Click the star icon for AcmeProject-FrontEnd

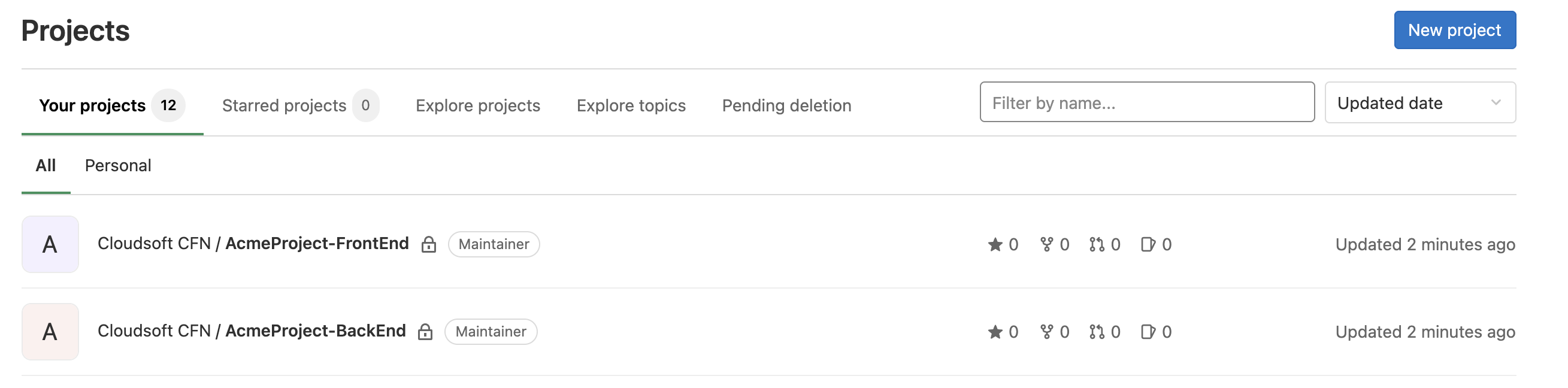click(995, 244)
